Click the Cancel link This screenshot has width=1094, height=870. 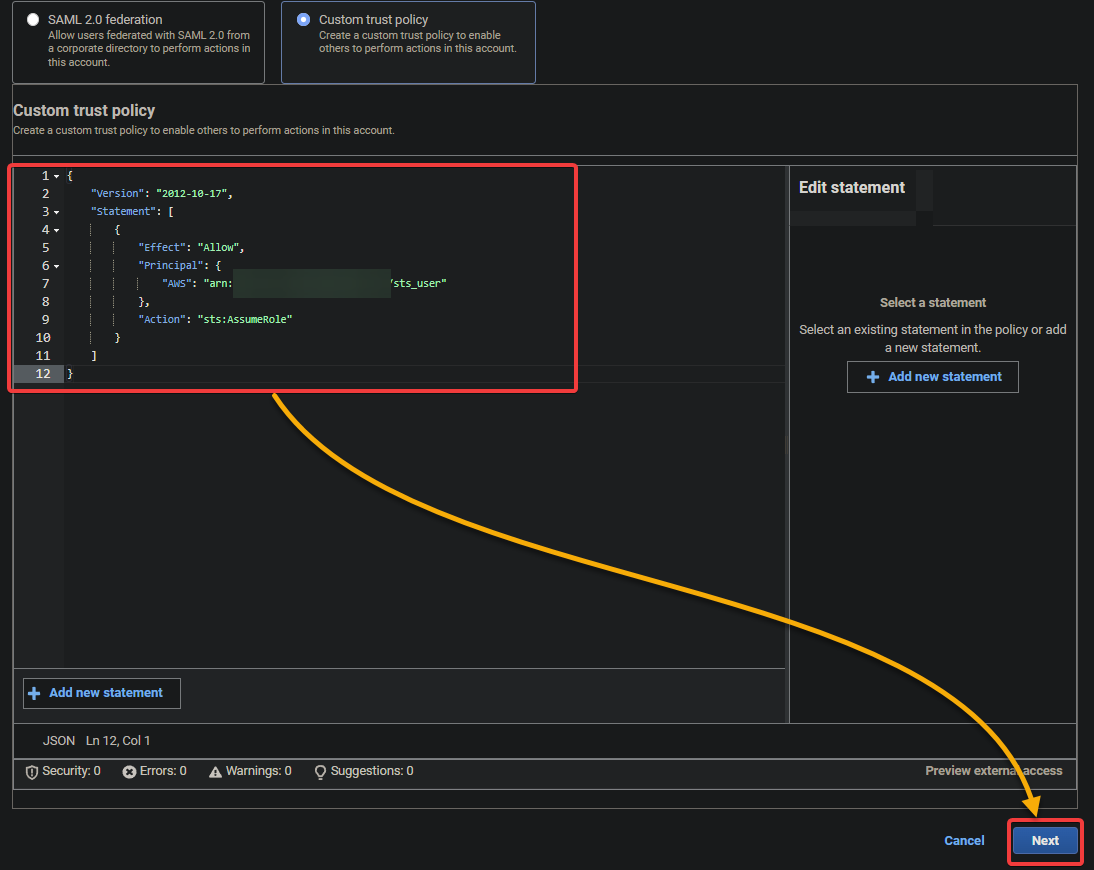tap(964, 841)
